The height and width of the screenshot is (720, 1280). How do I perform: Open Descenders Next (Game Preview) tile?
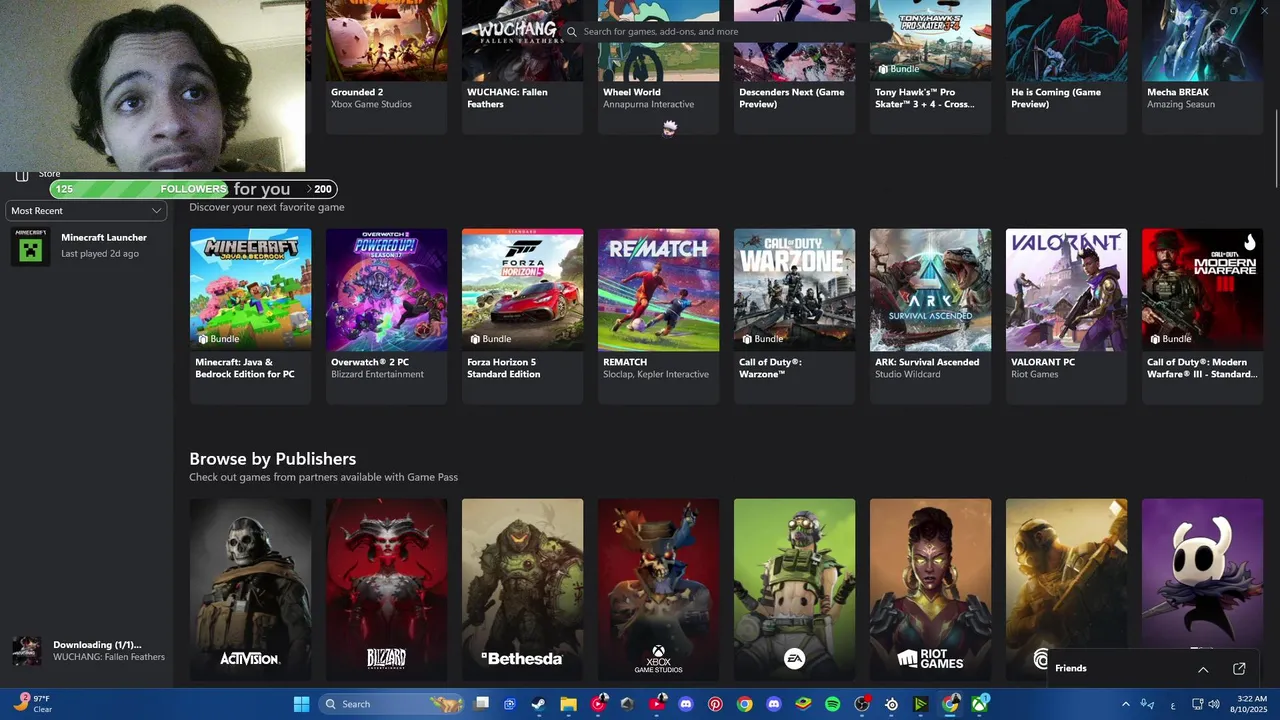click(x=794, y=66)
